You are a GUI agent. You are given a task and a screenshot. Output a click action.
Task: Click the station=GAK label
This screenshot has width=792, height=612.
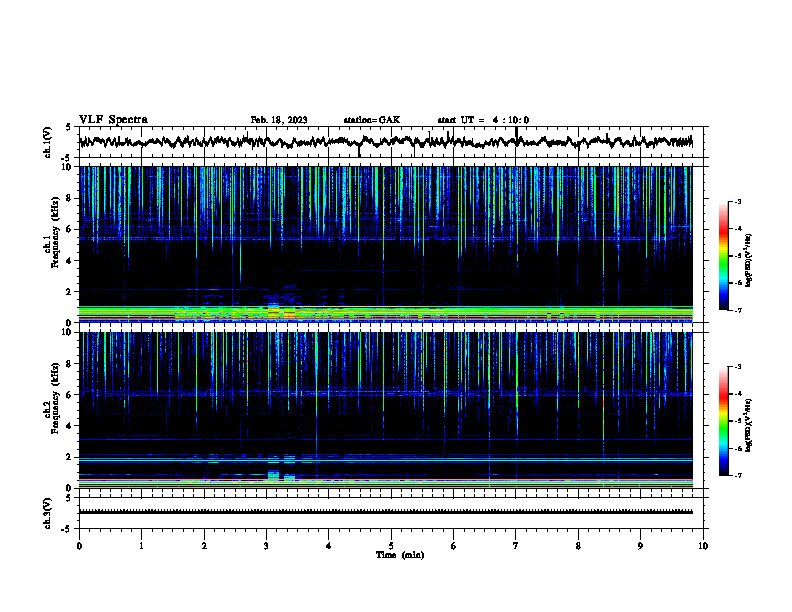372,120
